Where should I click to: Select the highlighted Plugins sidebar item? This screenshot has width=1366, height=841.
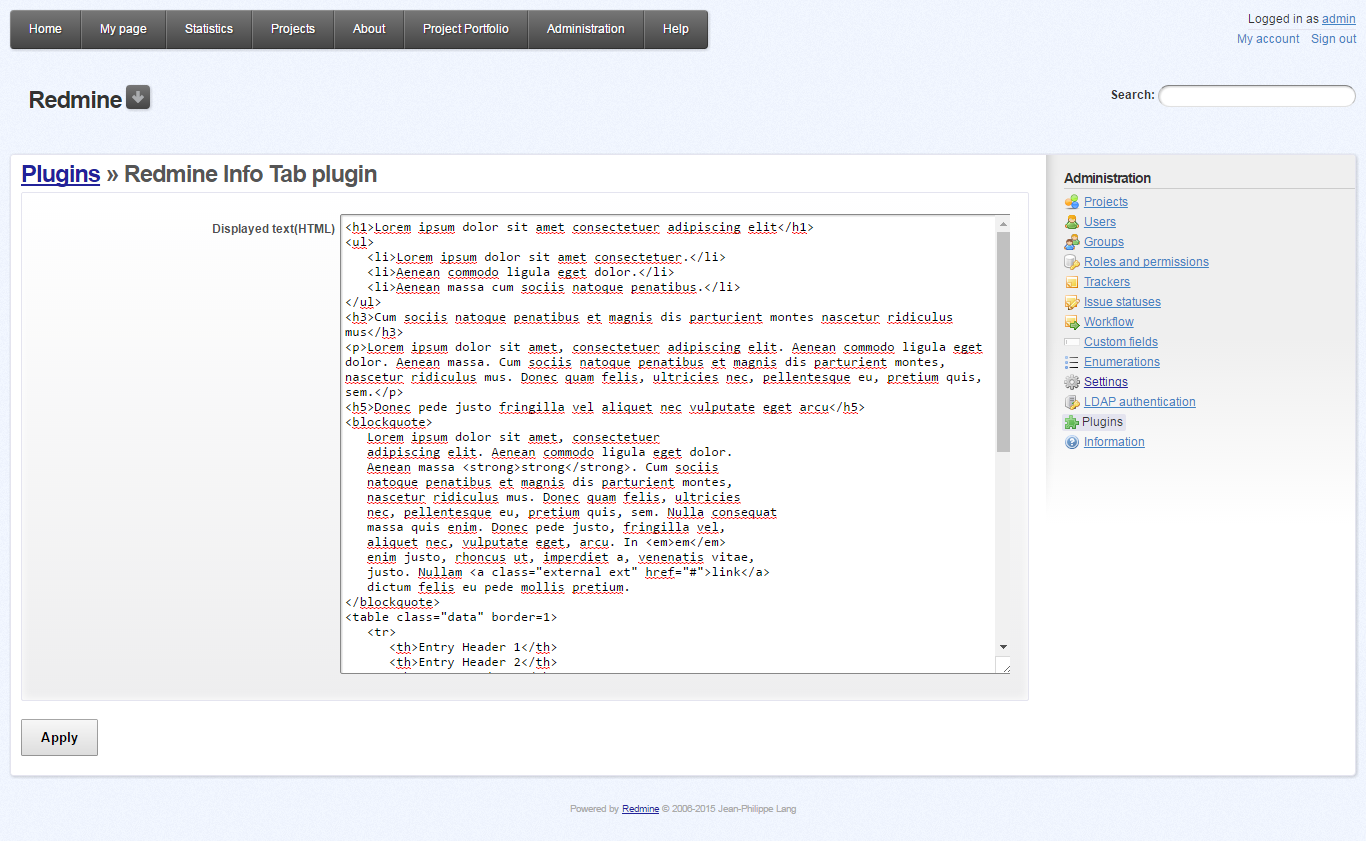[x=1094, y=422]
